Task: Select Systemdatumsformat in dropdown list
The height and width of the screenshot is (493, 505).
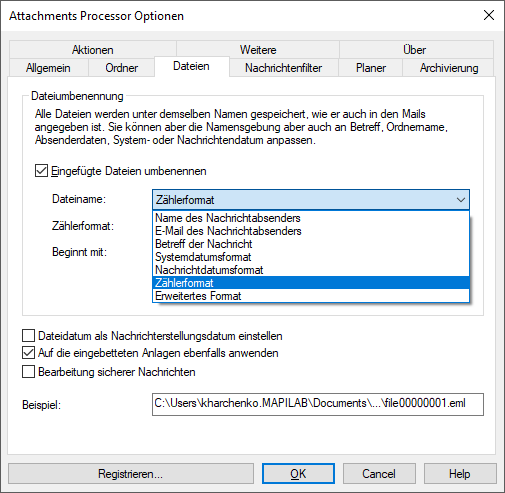Action: point(311,257)
